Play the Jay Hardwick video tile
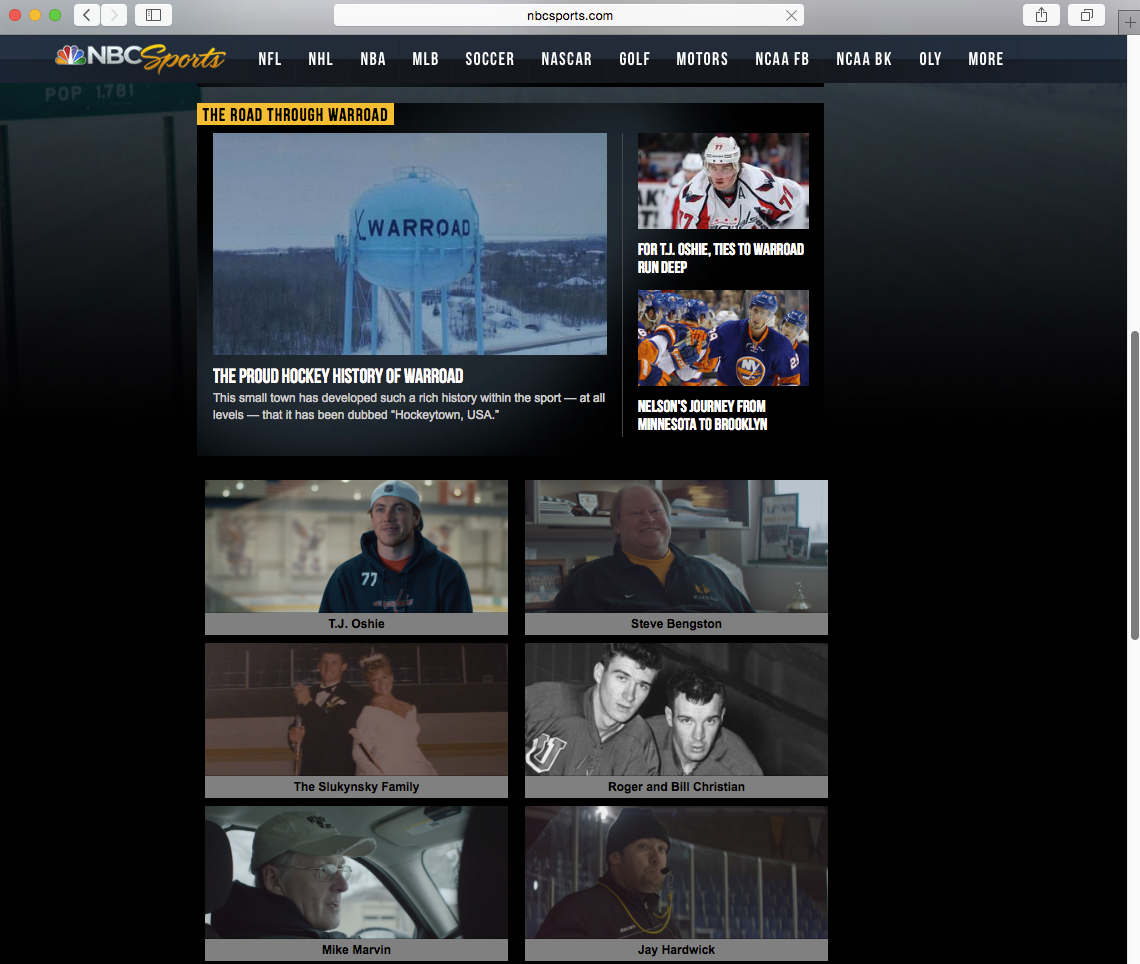 (x=676, y=872)
